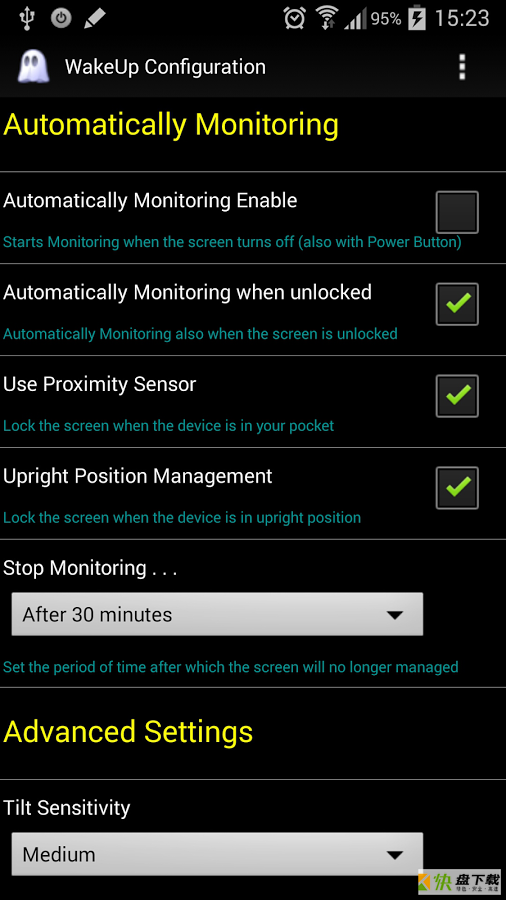The image size is (506, 900).
Task: Tap the alarm clock status icon
Action: (x=294, y=19)
